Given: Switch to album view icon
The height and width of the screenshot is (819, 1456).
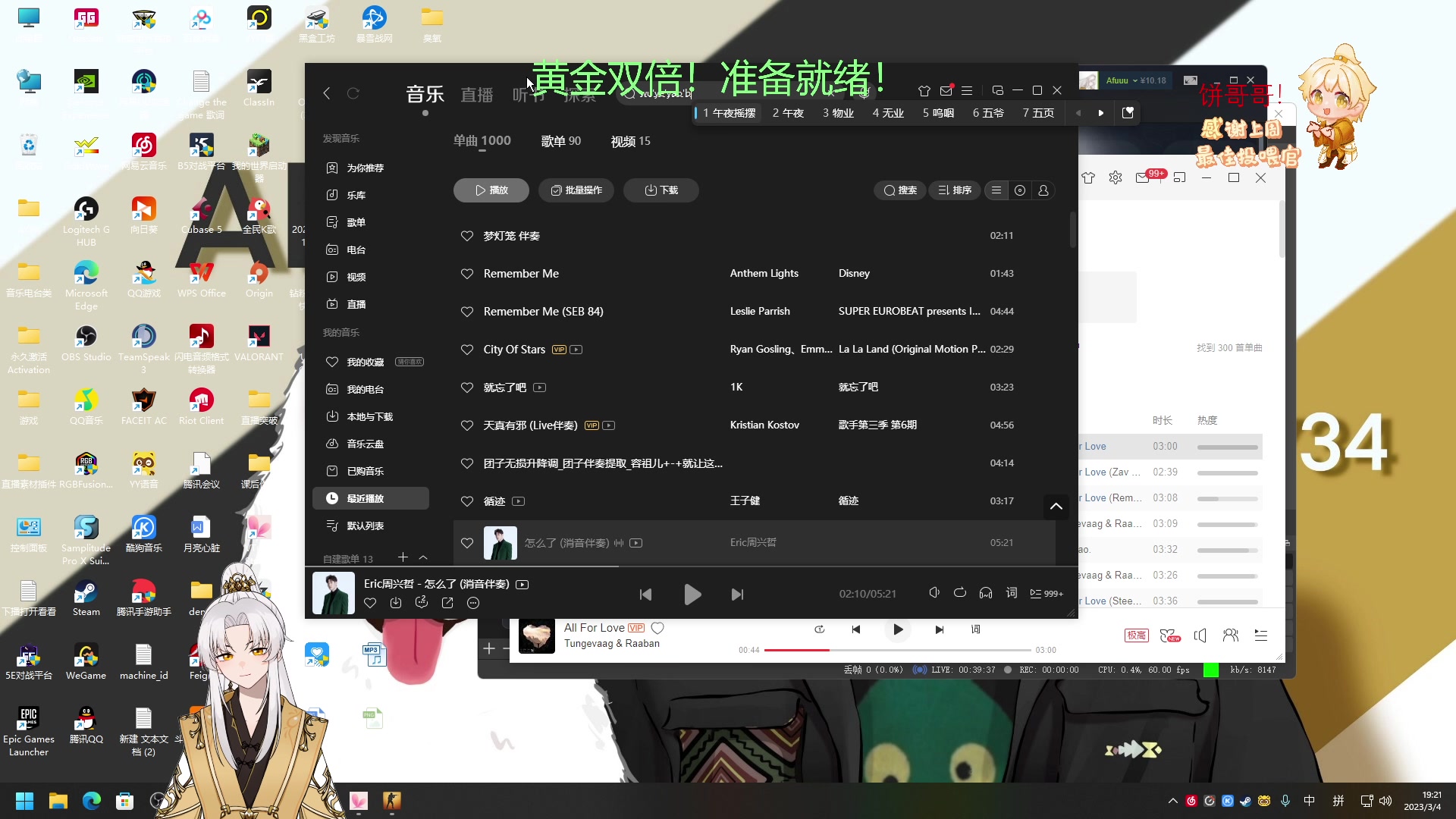Looking at the screenshot, I should tap(1020, 190).
